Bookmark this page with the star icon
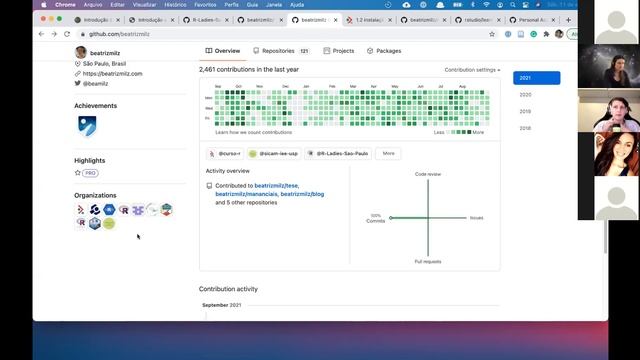The image size is (640, 360). coord(492,34)
